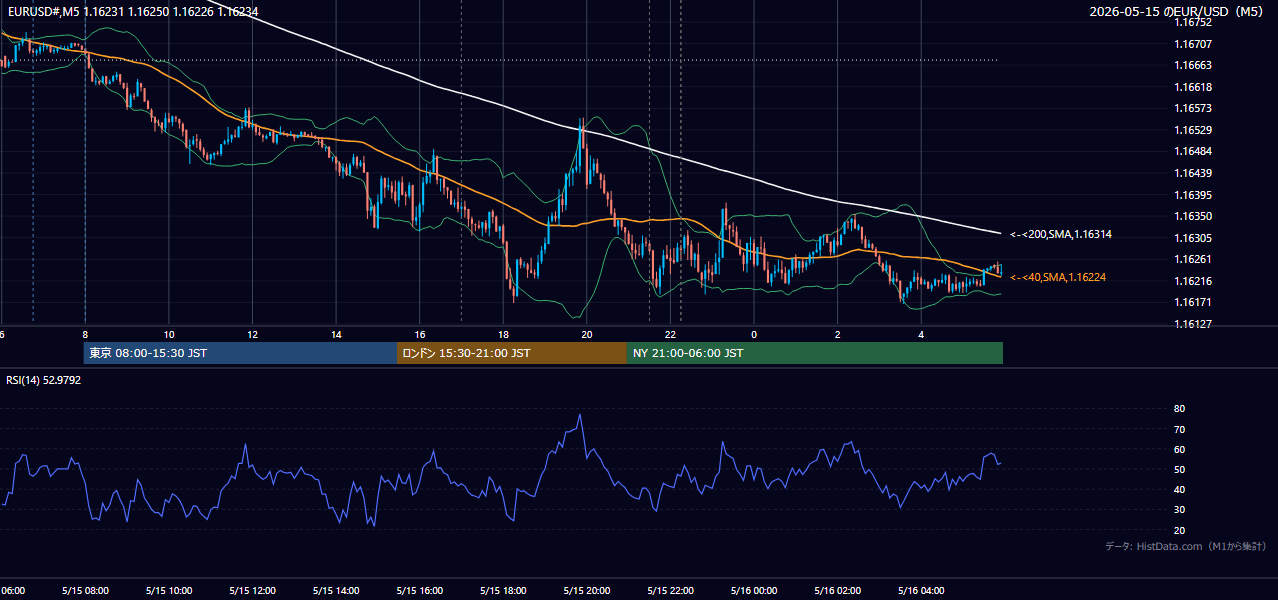This screenshot has height=600, width=1278.
Task: Click the 5/15 18:00 time label
Action: (503, 590)
